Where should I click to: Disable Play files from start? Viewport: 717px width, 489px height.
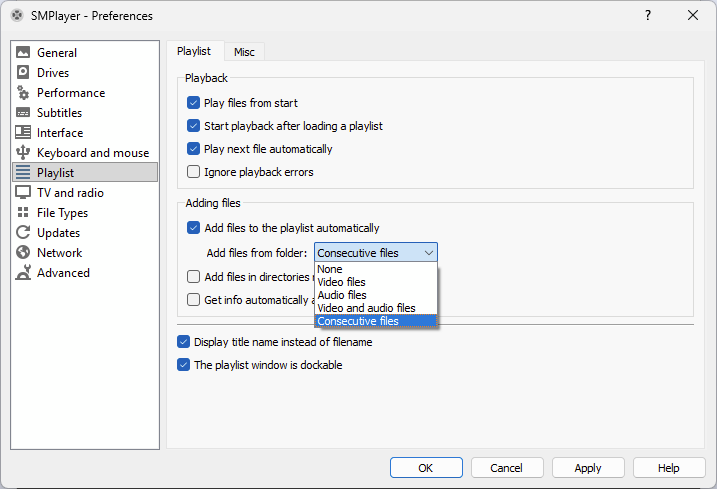click(193, 103)
